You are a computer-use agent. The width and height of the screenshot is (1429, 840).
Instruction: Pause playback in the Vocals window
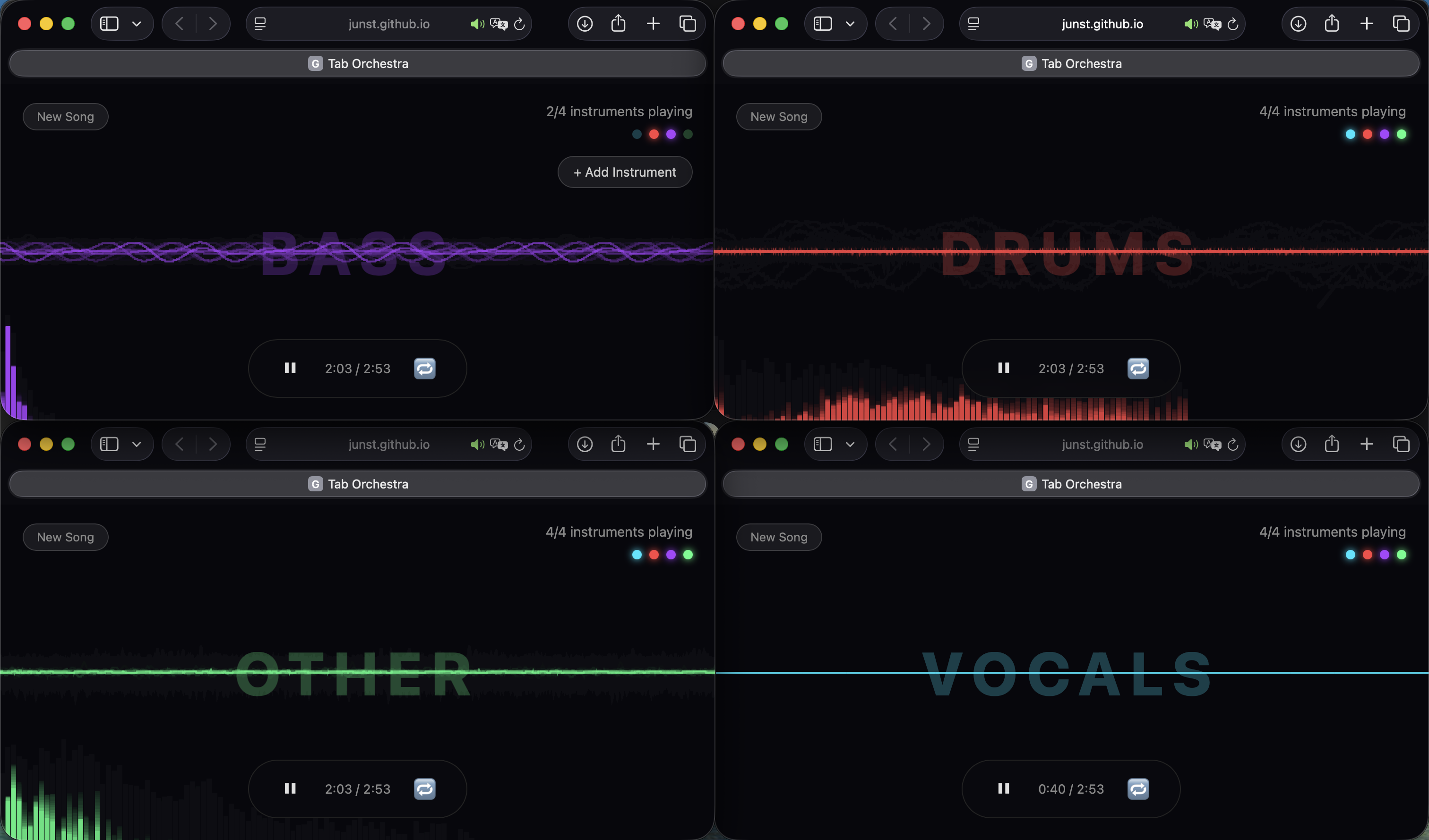pos(1003,789)
